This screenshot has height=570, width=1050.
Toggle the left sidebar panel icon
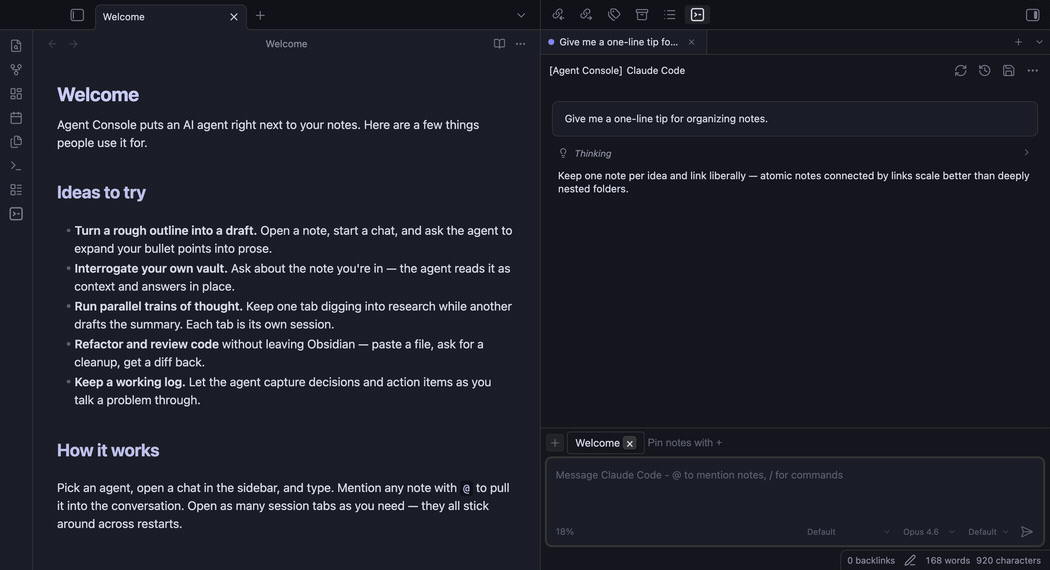pos(77,15)
